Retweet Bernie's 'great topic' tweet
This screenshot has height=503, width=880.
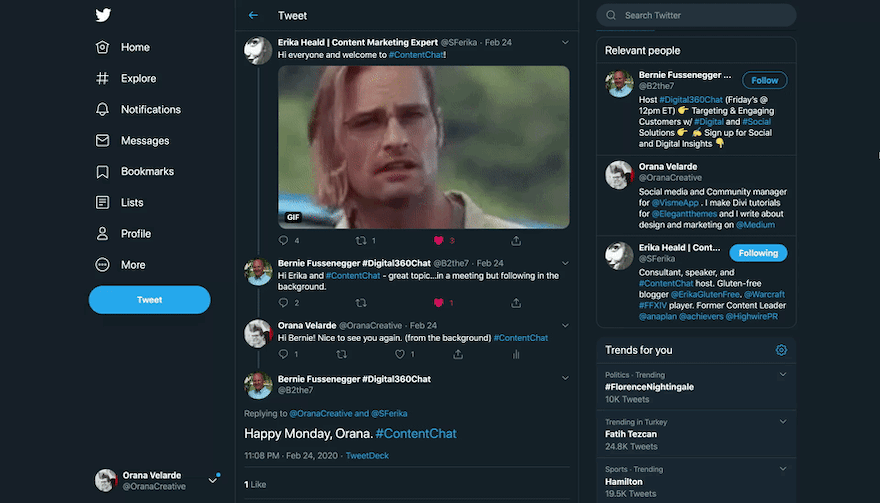[x=361, y=303]
